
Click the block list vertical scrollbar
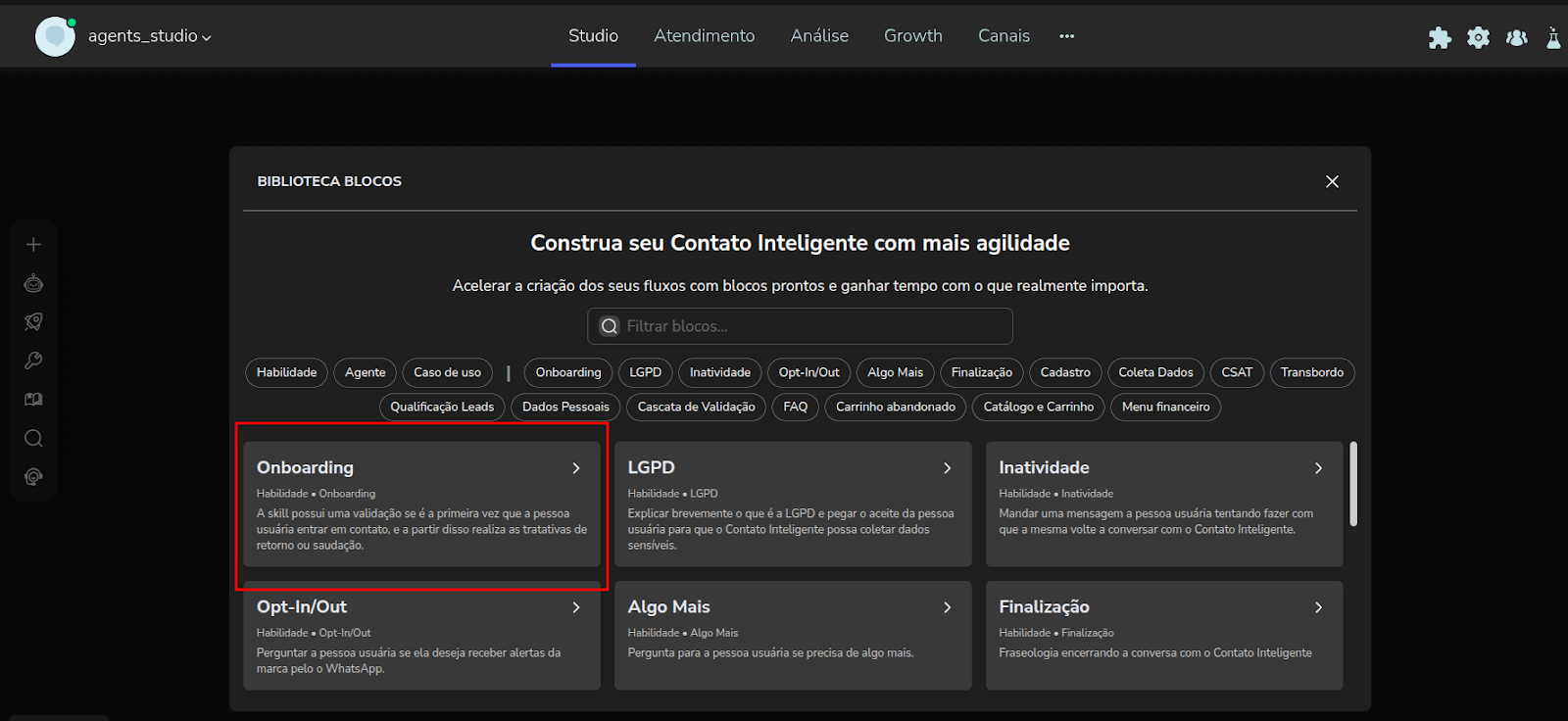point(1353,484)
